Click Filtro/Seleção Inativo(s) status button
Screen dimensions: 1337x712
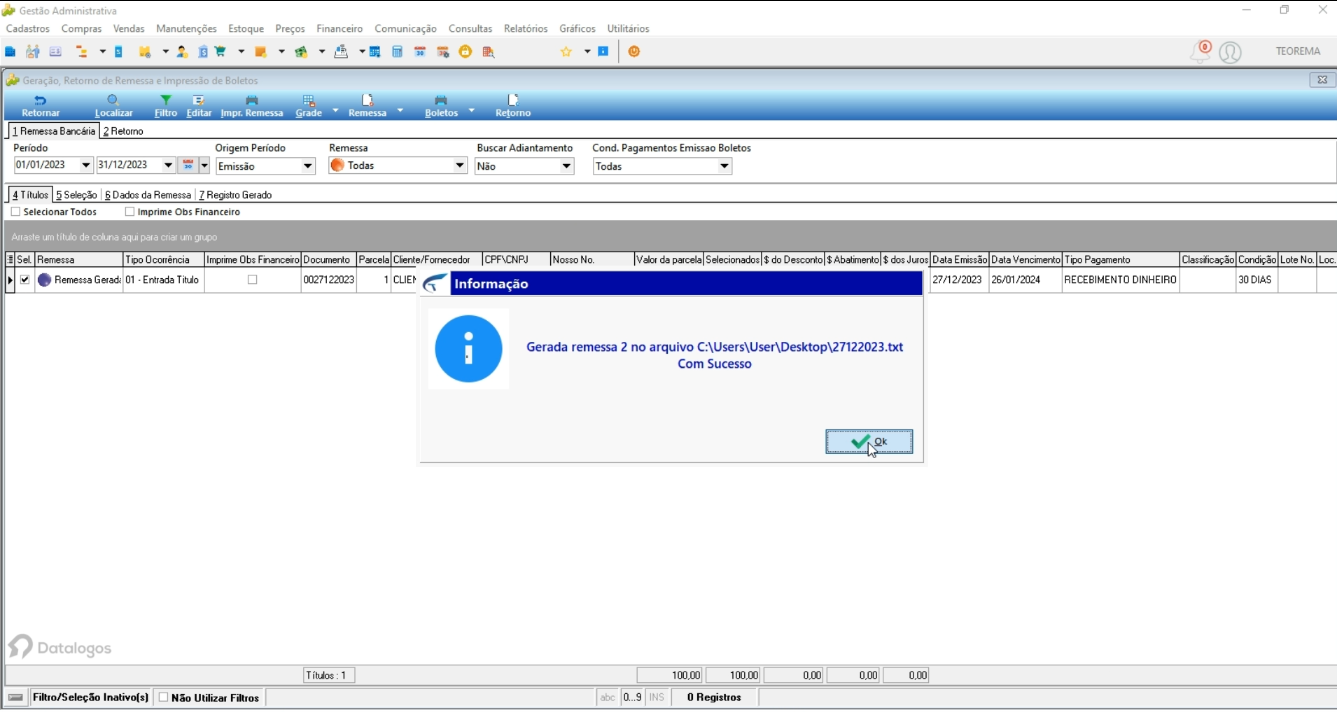click(90, 697)
